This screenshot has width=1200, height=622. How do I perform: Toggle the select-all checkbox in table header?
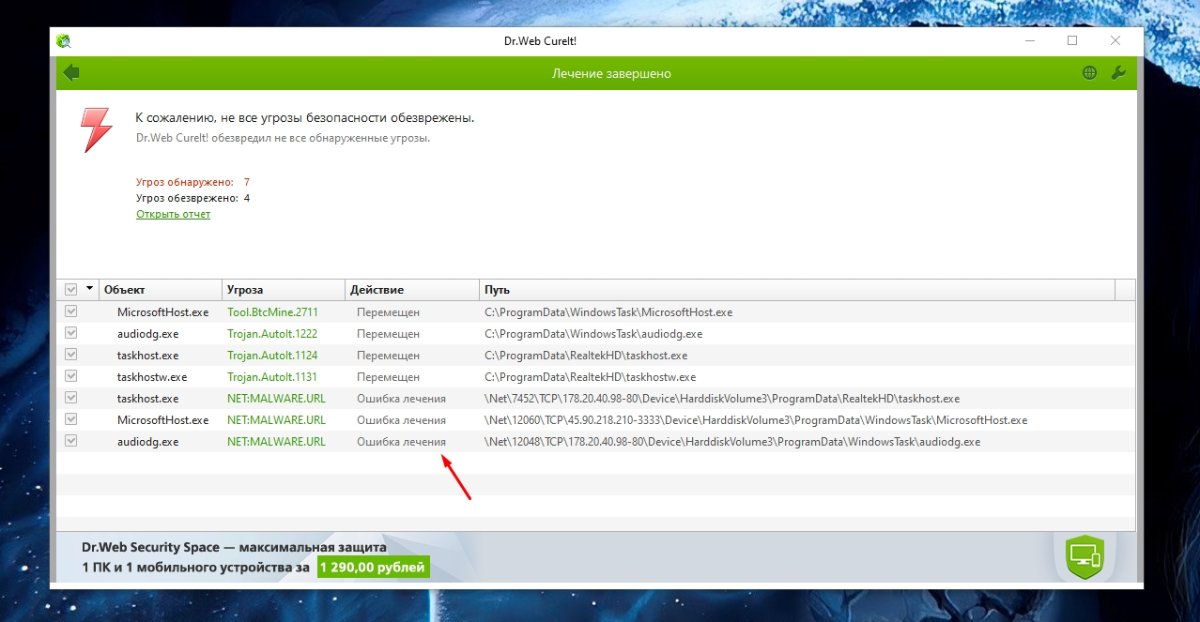coord(71,289)
